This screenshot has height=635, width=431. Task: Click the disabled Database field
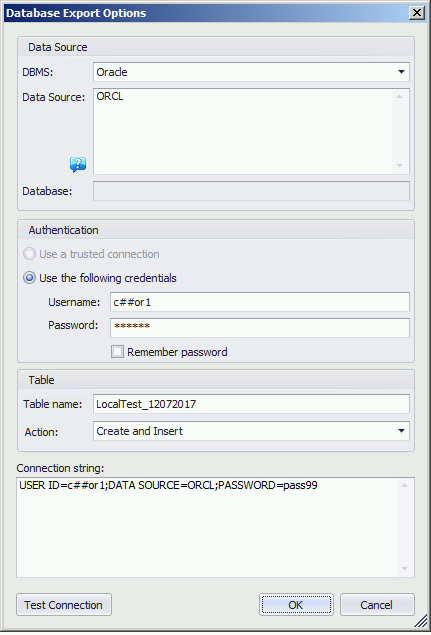tap(251, 191)
